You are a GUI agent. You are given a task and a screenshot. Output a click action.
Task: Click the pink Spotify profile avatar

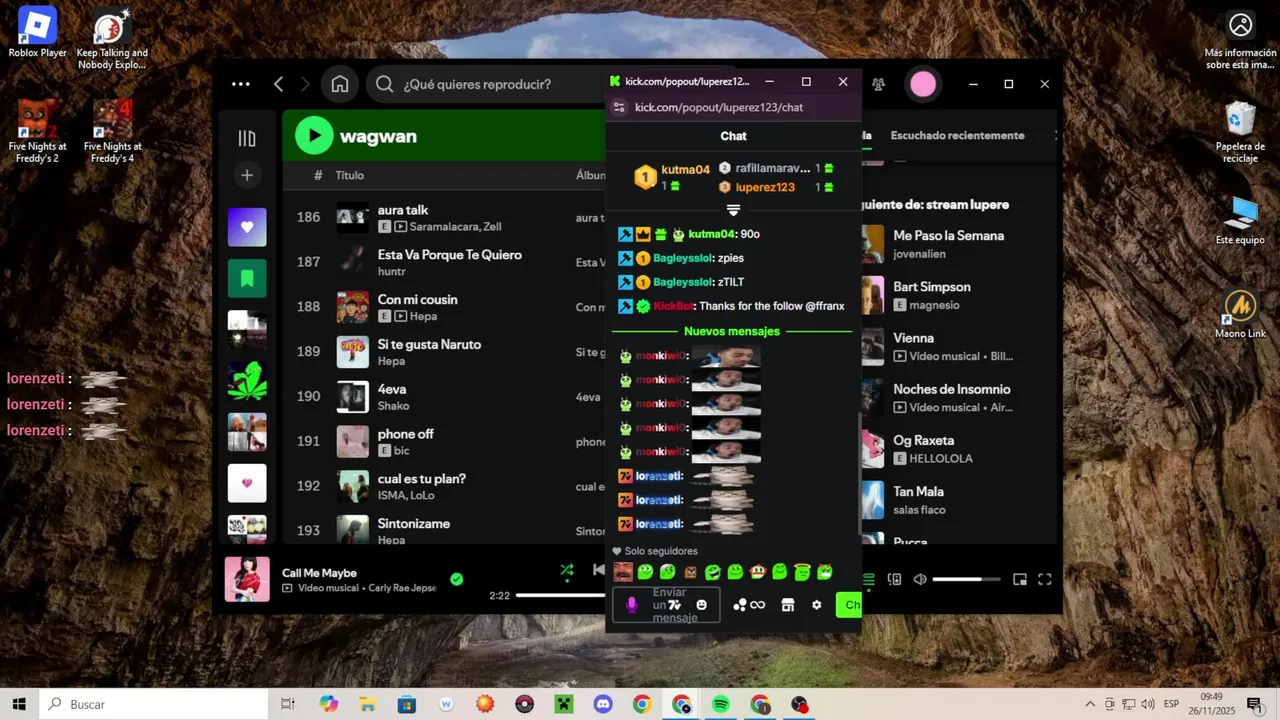pos(923,84)
